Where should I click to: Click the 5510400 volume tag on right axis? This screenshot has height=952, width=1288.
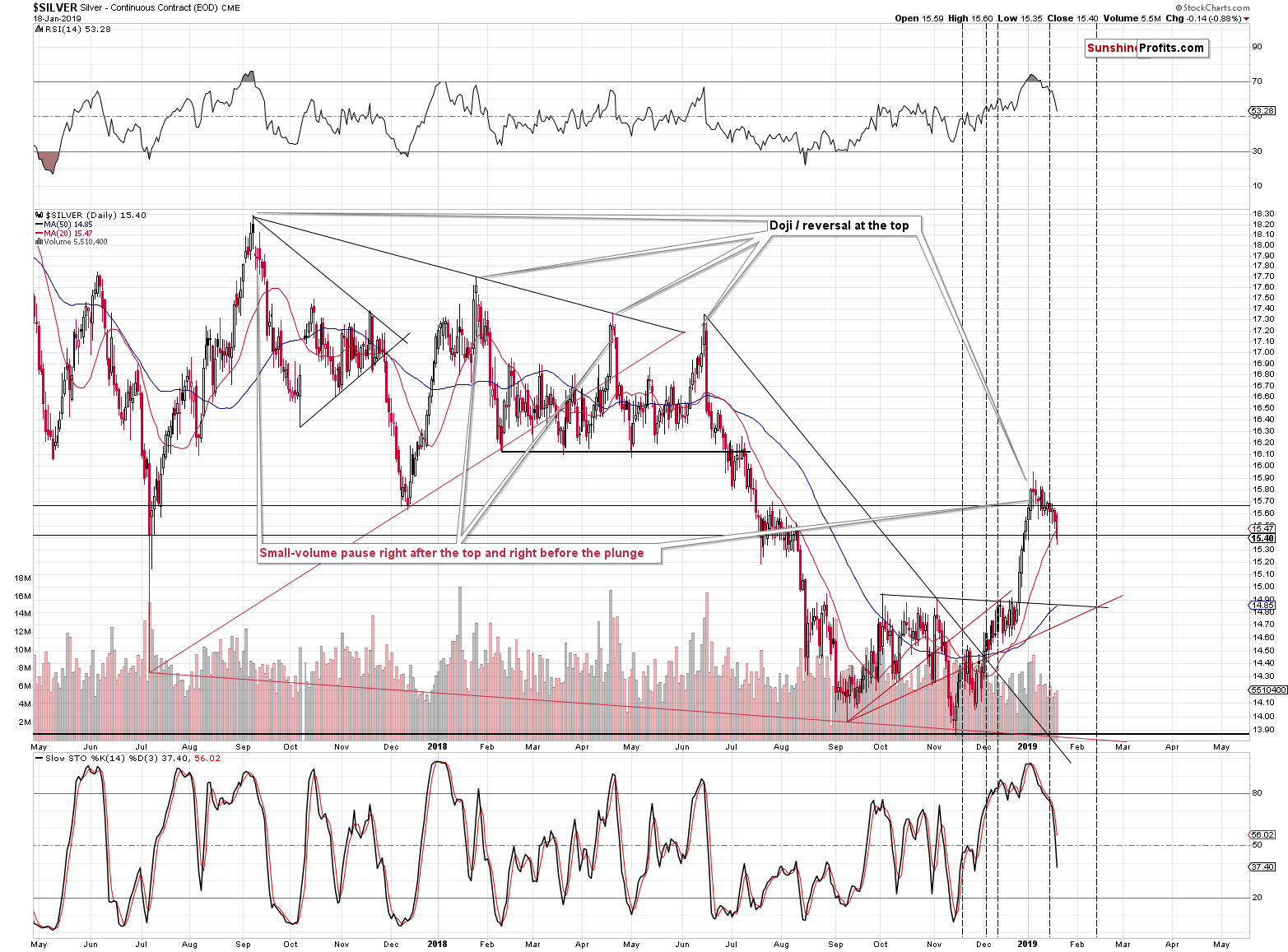[1267, 690]
